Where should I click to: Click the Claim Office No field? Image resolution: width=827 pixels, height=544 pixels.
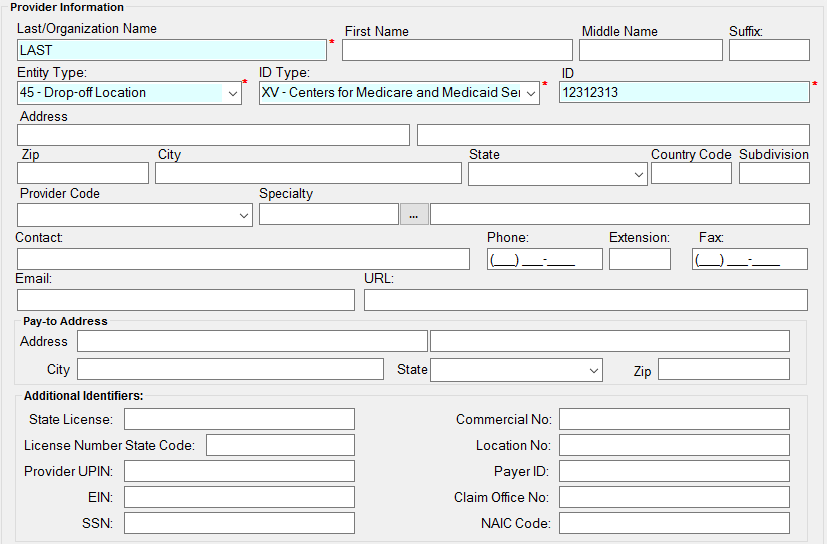point(675,497)
